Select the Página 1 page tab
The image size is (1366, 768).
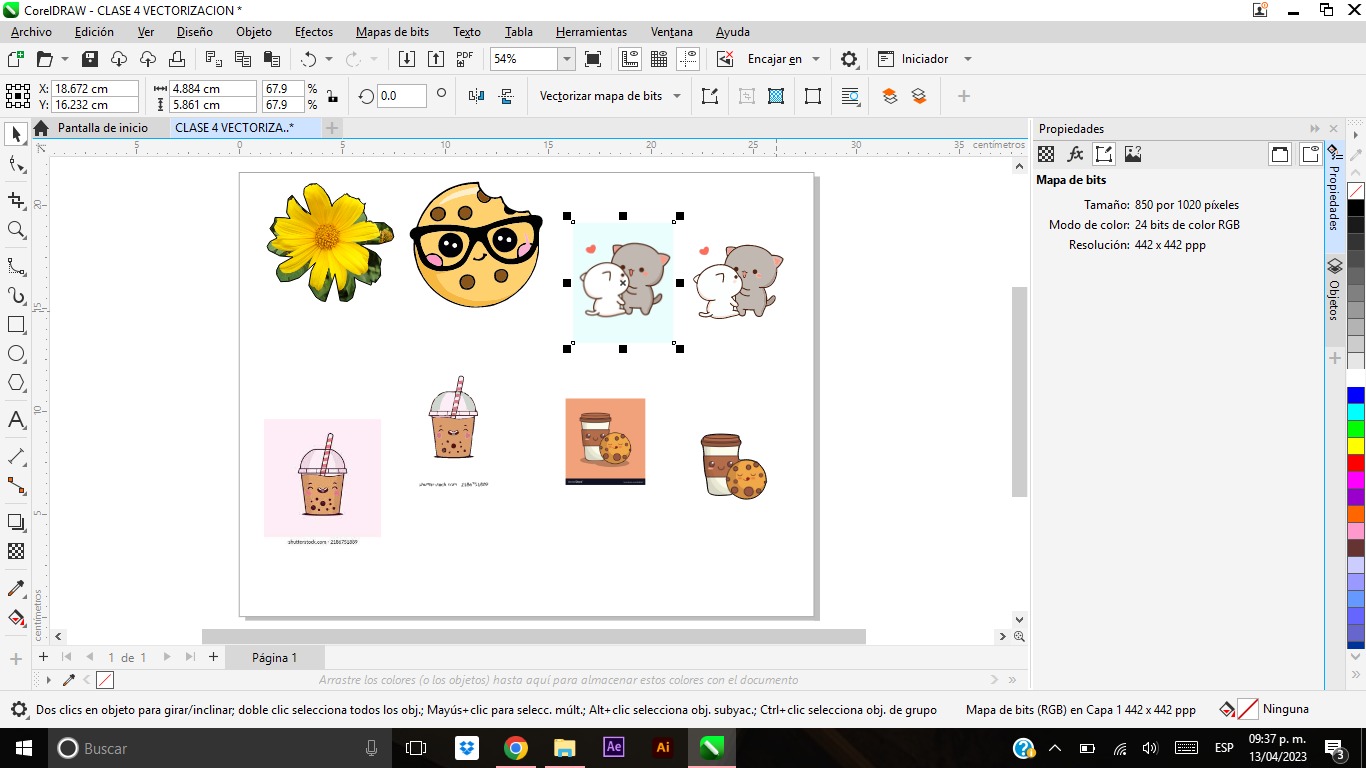pos(275,657)
